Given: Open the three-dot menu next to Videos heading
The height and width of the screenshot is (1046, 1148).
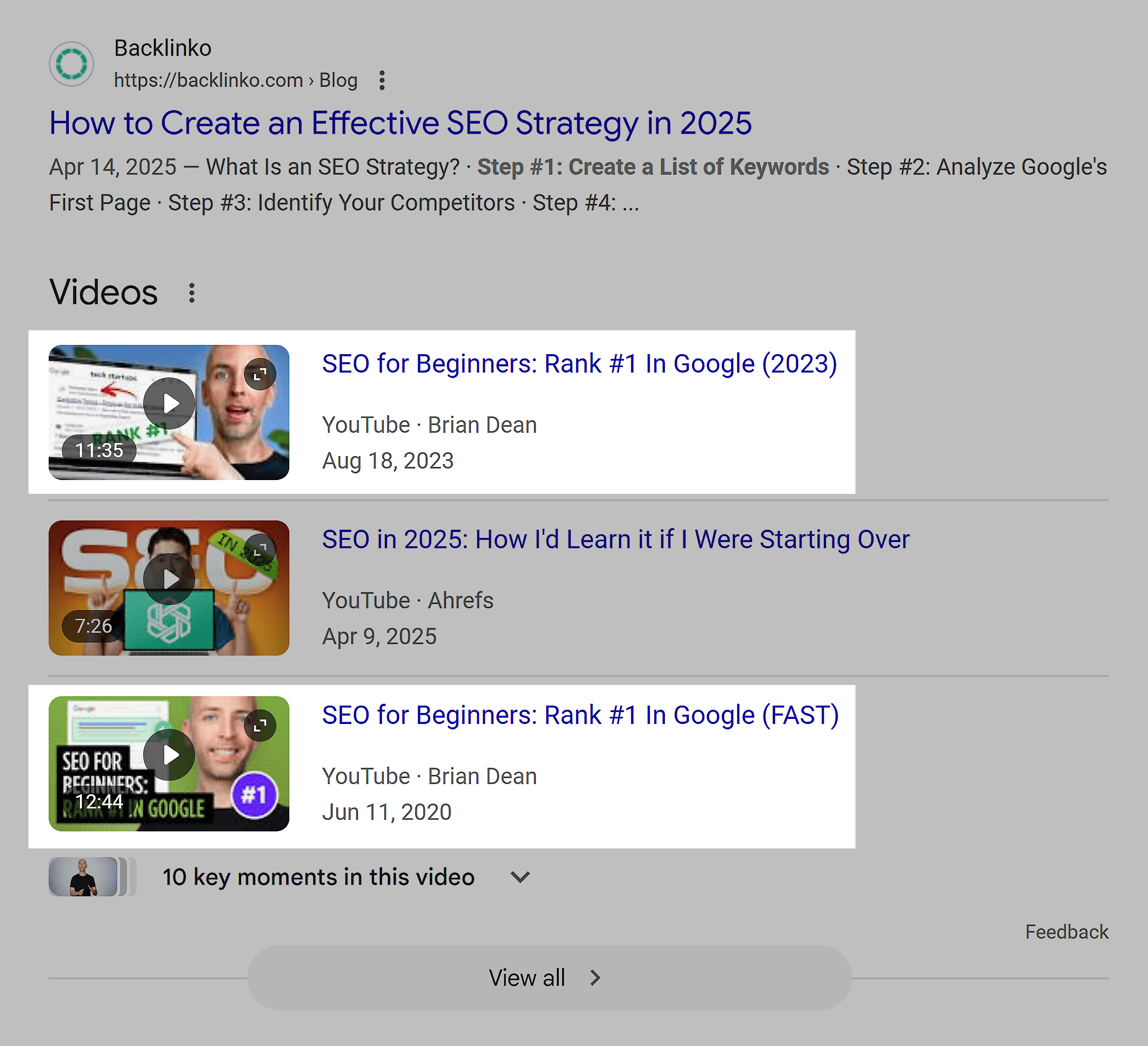Looking at the screenshot, I should point(191,292).
